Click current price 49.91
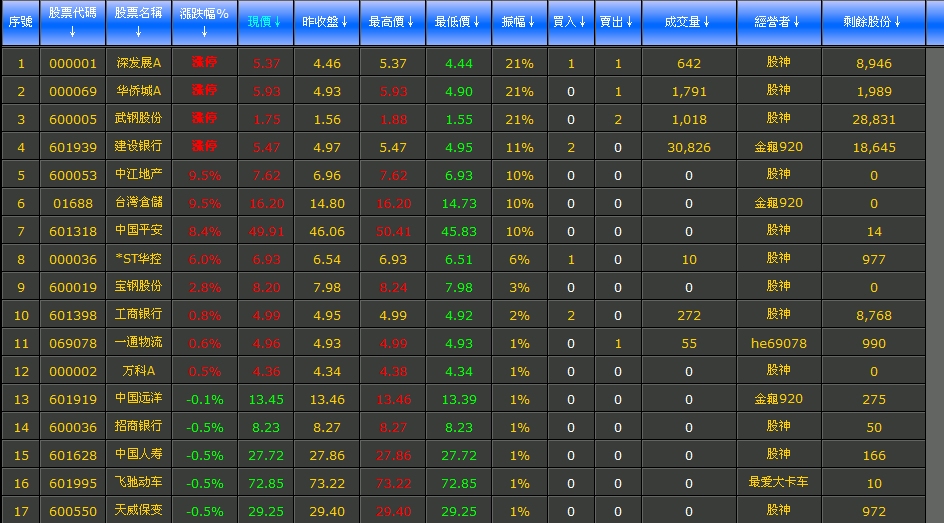This screenshot has height=523, width=944. click(x=266, y=231)
